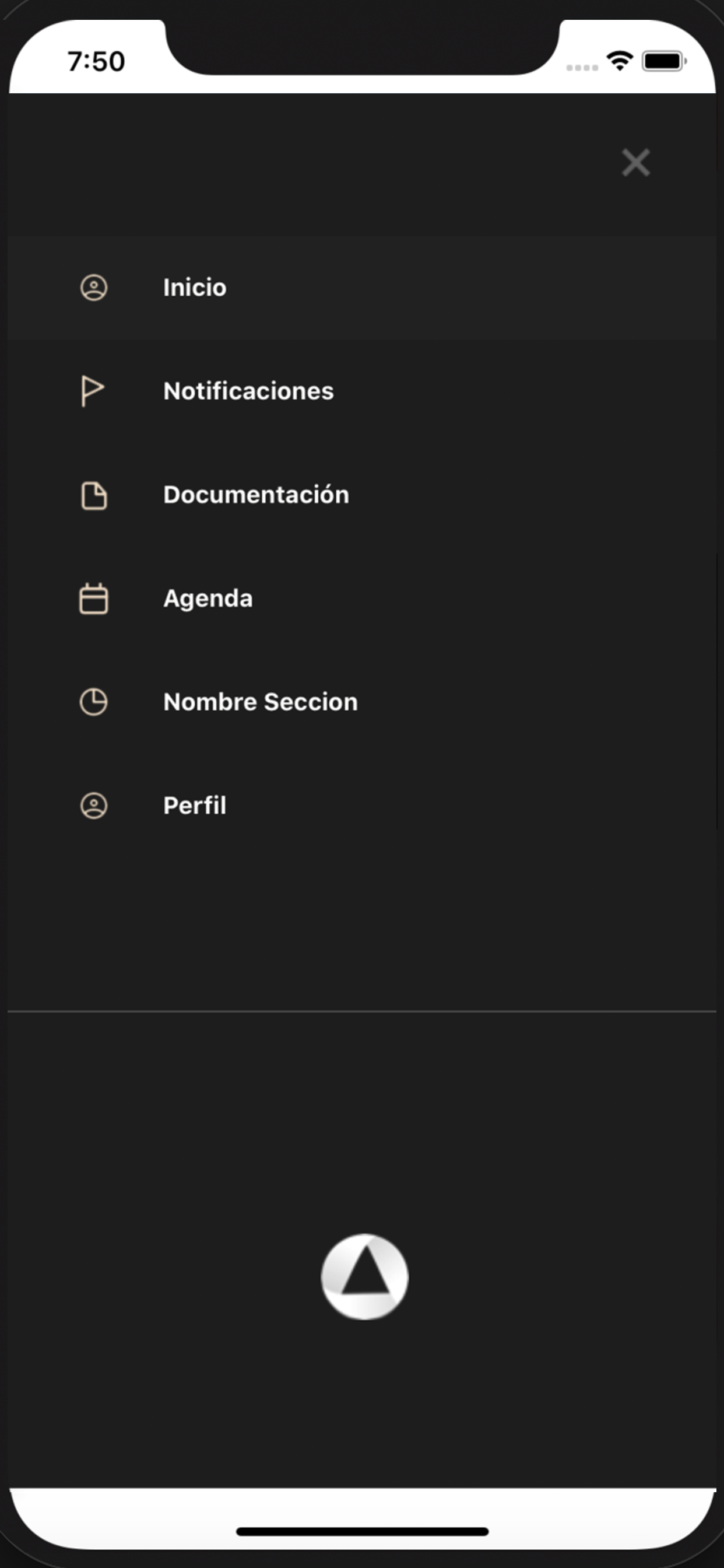
Task: Click the user circle icon beside Inicio
Action: pyautogui.click(x=94, y=288)
